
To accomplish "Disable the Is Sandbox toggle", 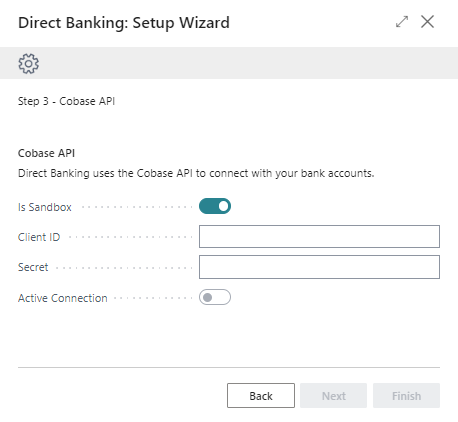I will (x=215, y=206).
